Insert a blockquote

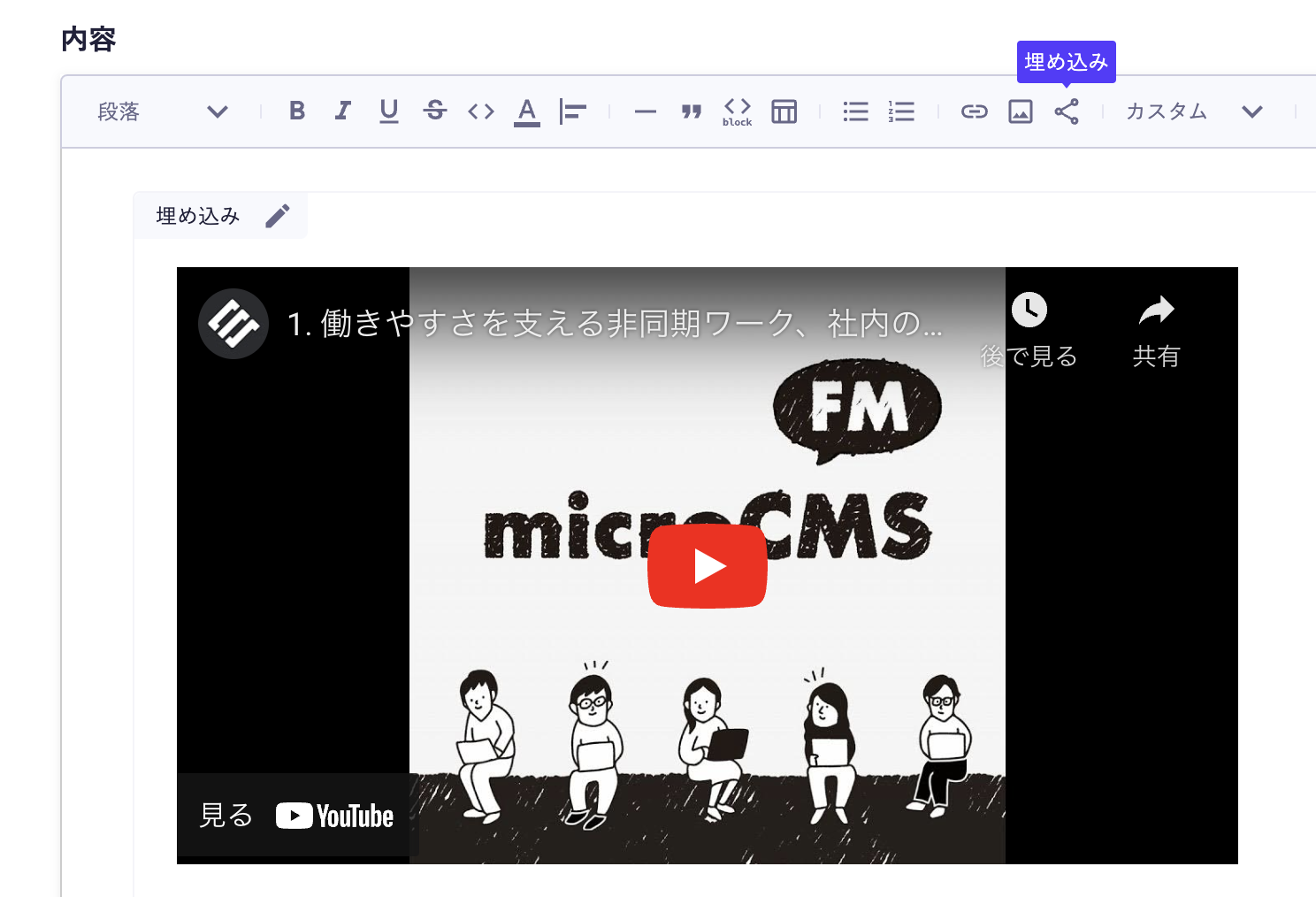692,111
